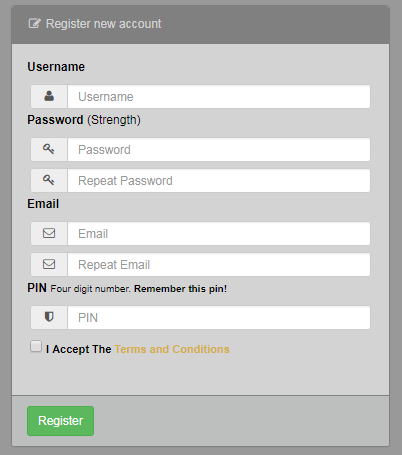
Task: Open the Terms and Conditions link
Action: 172,349
